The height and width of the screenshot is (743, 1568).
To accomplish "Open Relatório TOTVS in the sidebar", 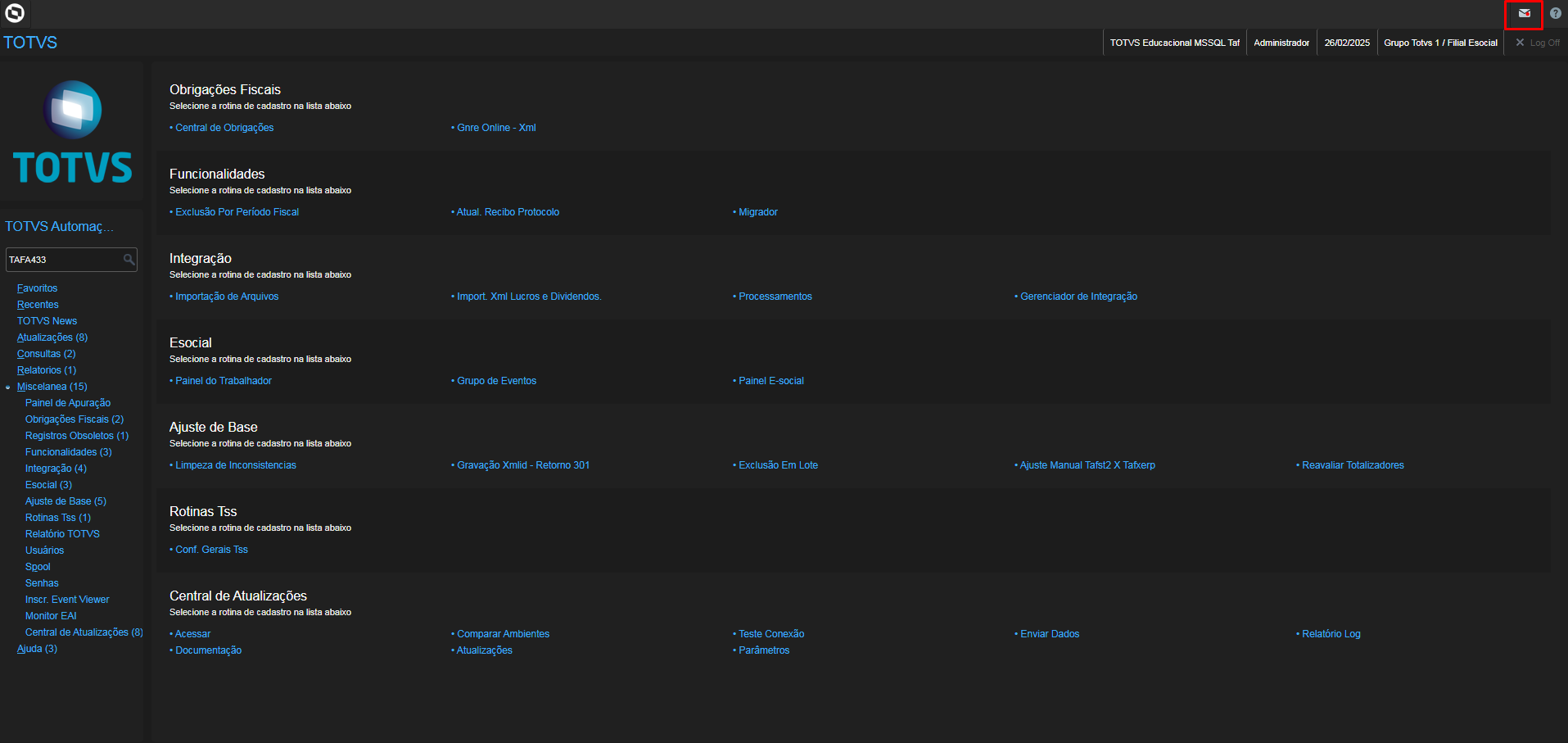I will pos(62,534).
